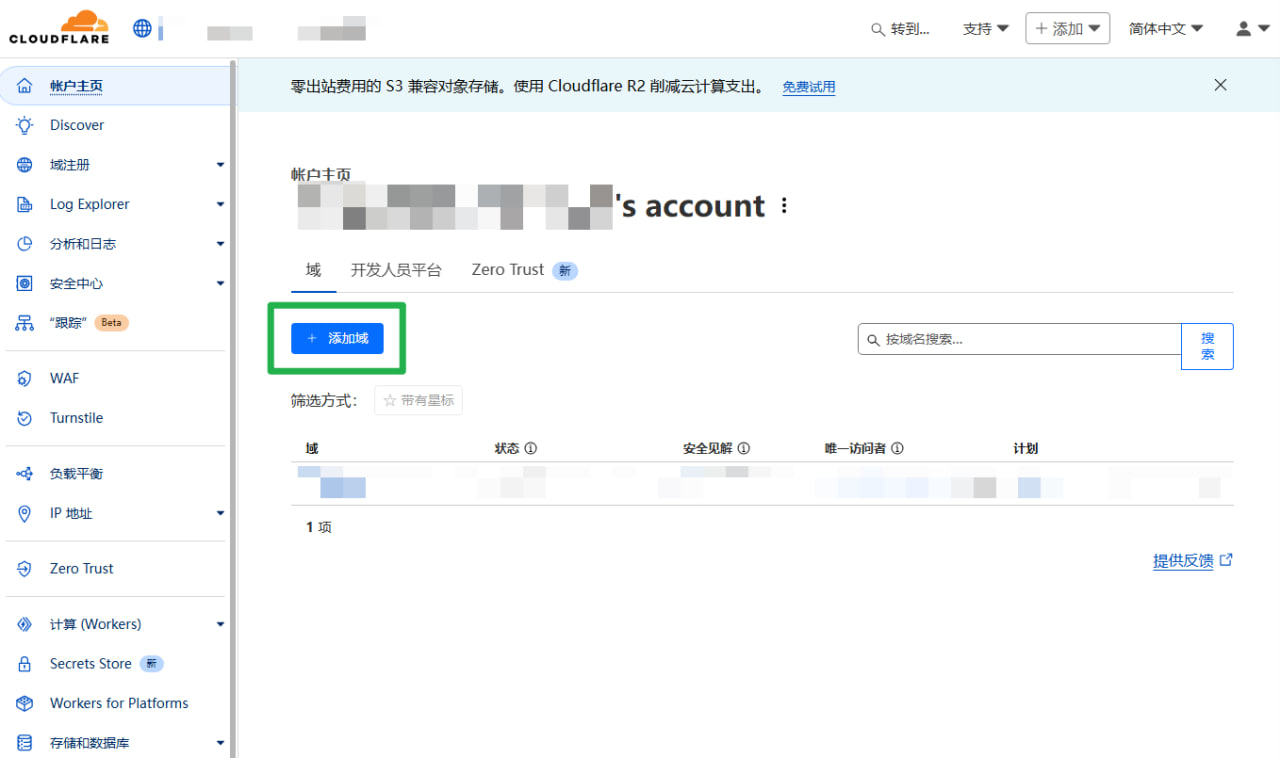The image size is (1280, 758).
Task: Click the globe icon next to the logo
Action: pos(142,29)
